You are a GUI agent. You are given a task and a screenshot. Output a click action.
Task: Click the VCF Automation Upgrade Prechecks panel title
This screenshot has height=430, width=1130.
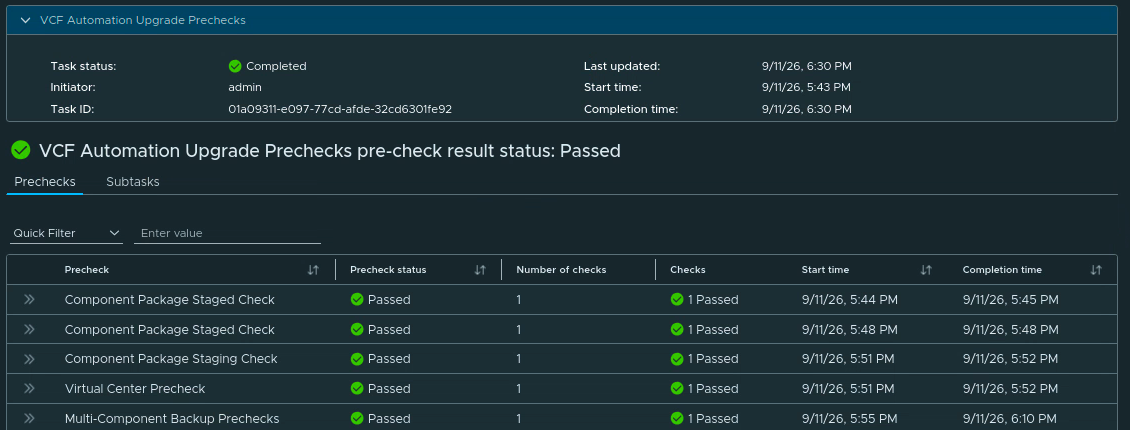pyautogui.click(x=143, y=20)
